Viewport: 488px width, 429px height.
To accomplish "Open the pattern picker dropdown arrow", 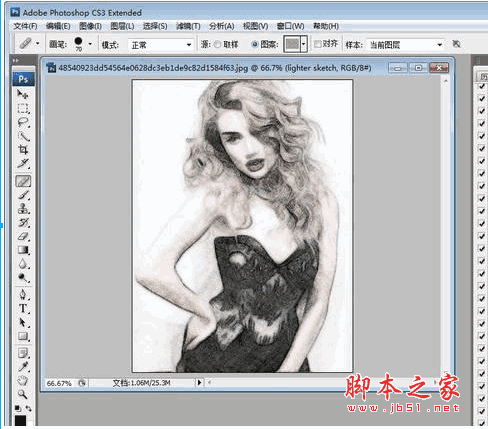I will pos(304,44).
